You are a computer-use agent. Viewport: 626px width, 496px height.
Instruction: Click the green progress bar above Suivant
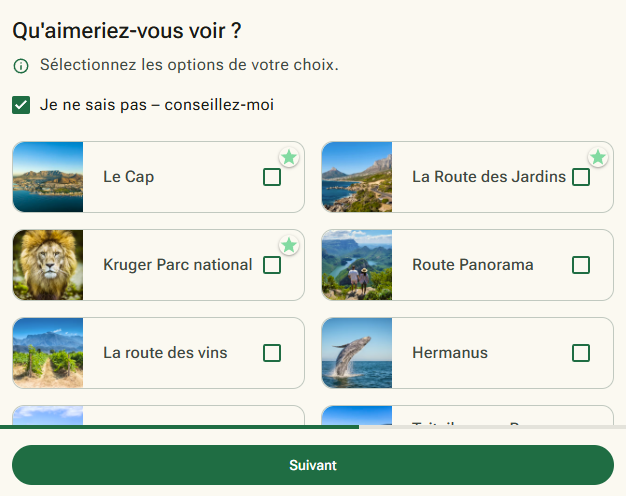pos(180,427)
